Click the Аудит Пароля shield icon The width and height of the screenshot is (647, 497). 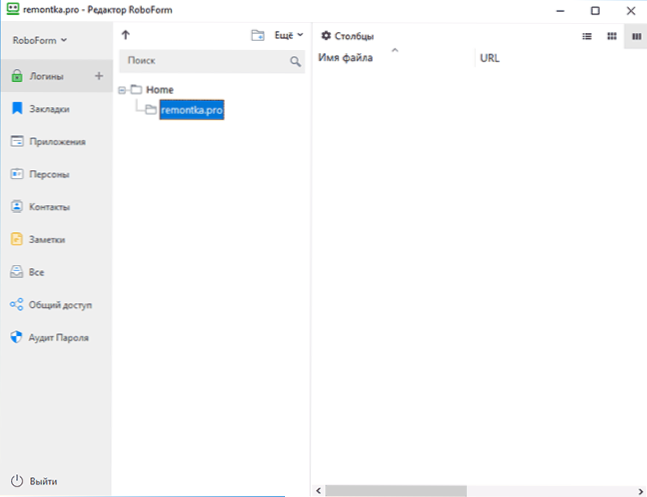pyautogui.click(x=16, y=337)
